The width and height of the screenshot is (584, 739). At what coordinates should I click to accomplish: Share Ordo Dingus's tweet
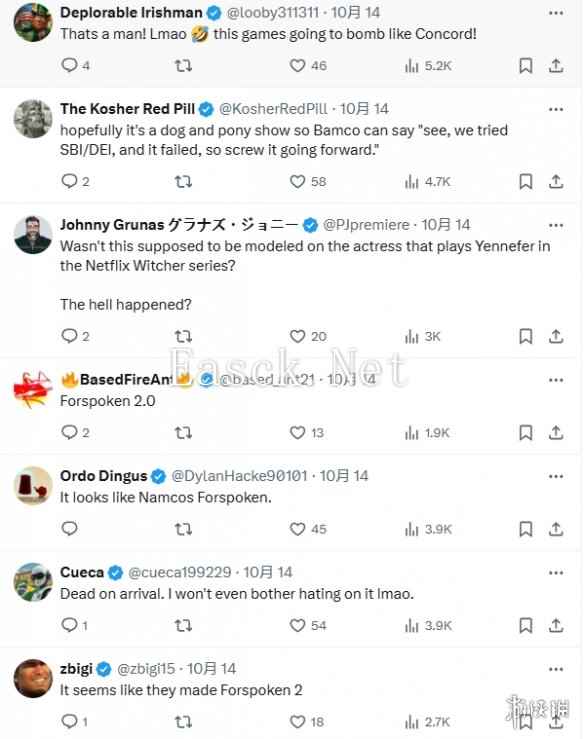coord(556,529)
